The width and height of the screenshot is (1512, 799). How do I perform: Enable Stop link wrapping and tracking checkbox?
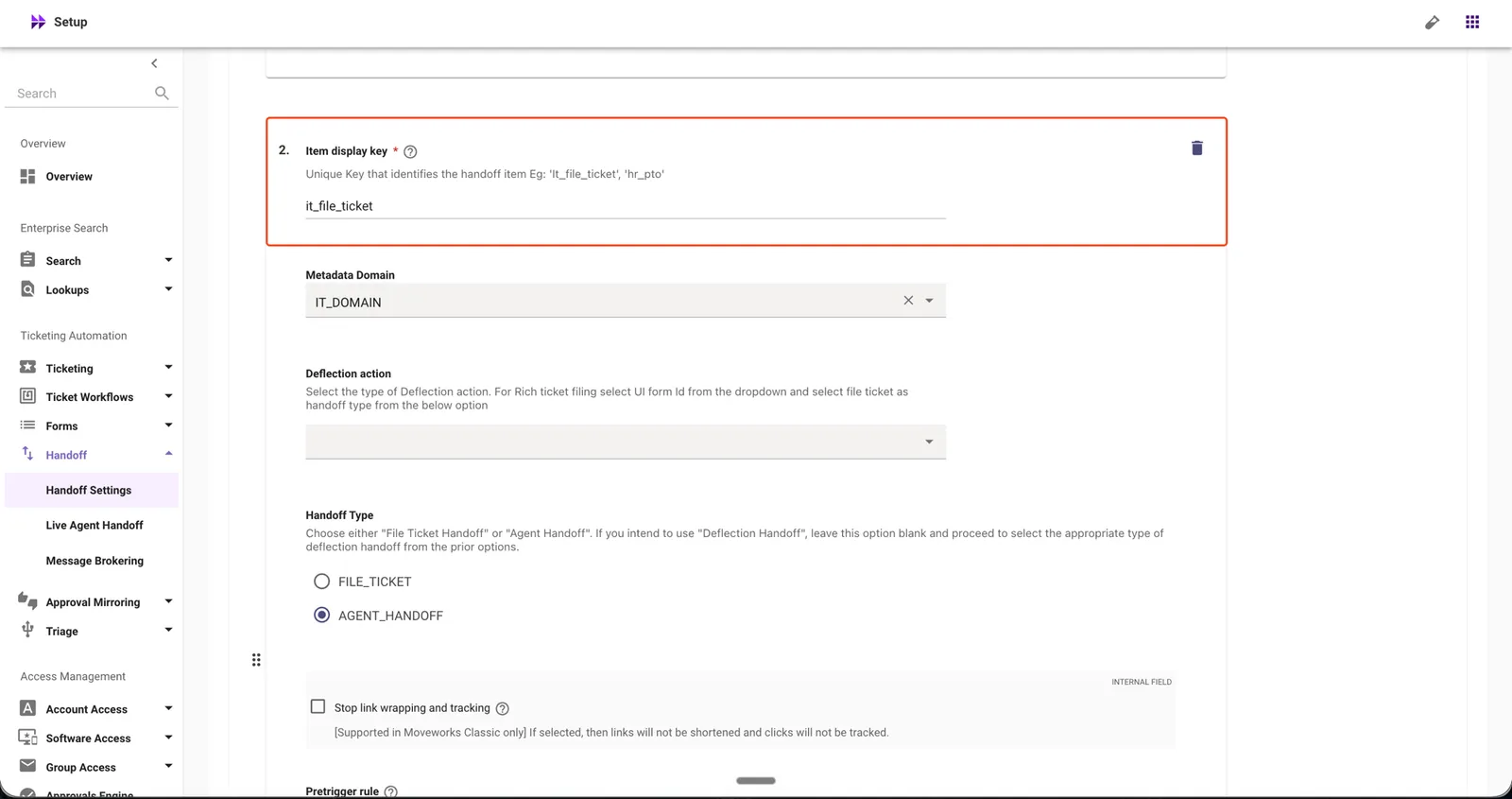(x=318, y=706)
